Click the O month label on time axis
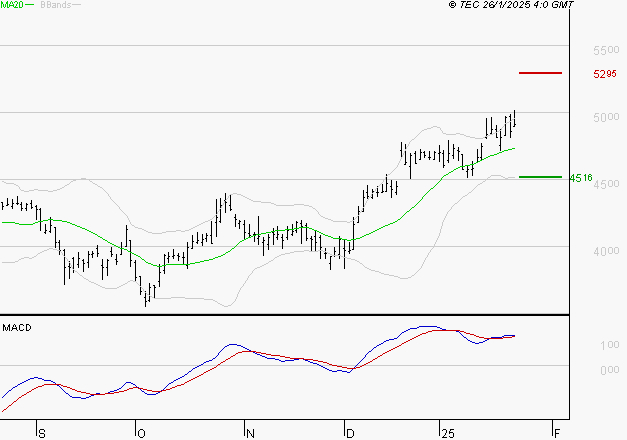The image size is (627, 440). pyautogui.click(x=141, y=434)
